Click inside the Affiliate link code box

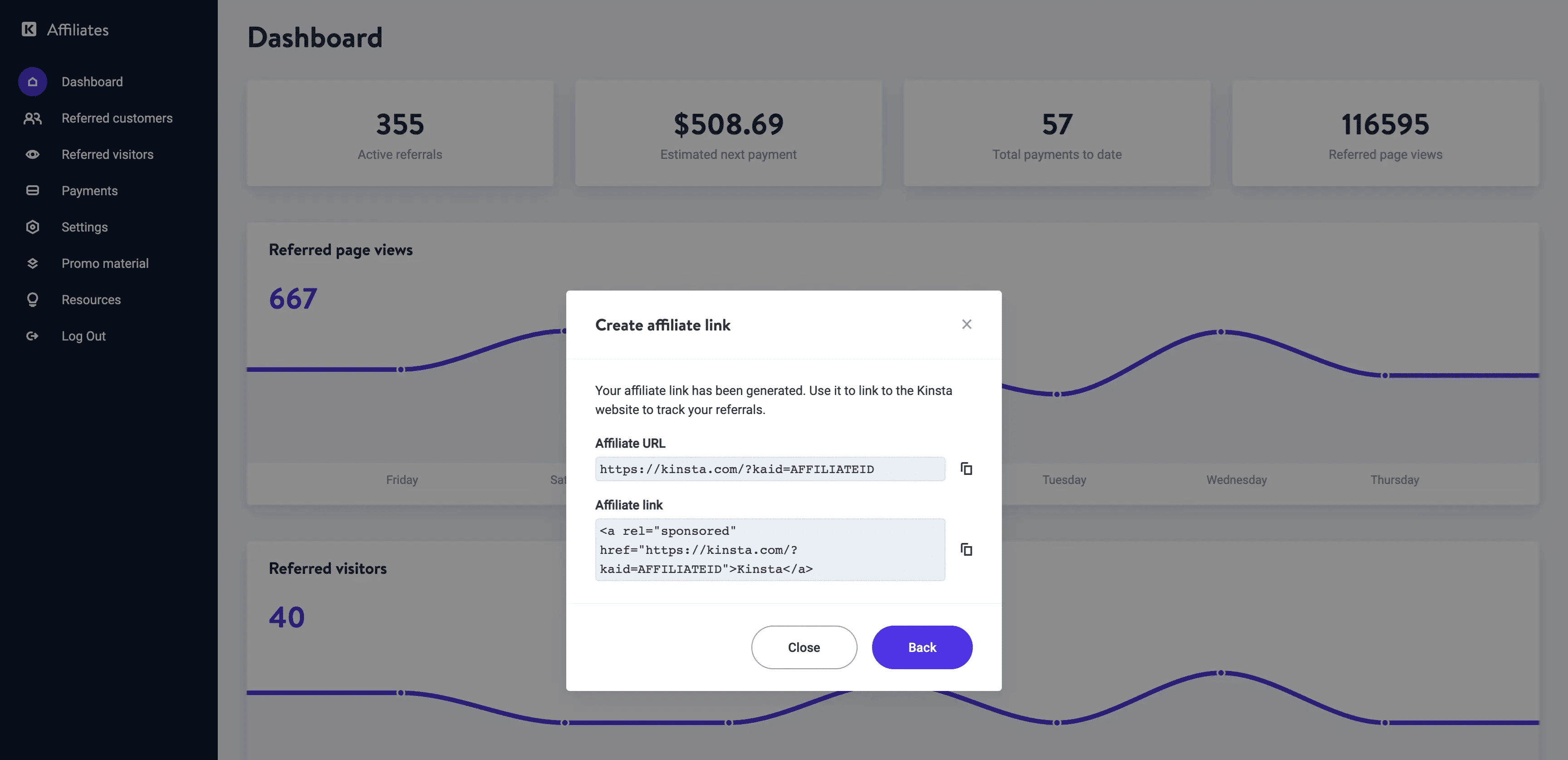(770, 549)
